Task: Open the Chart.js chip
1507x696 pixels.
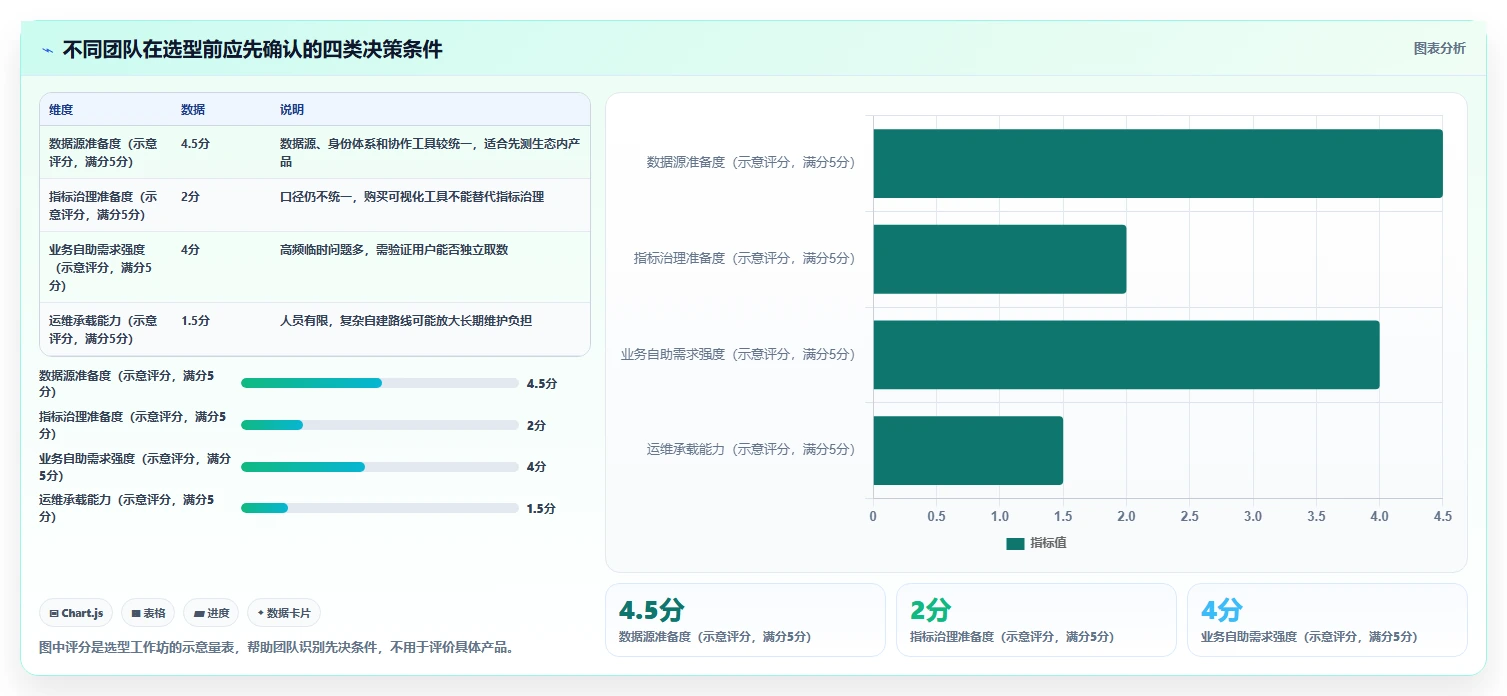Action: click(x=76, y=613)
